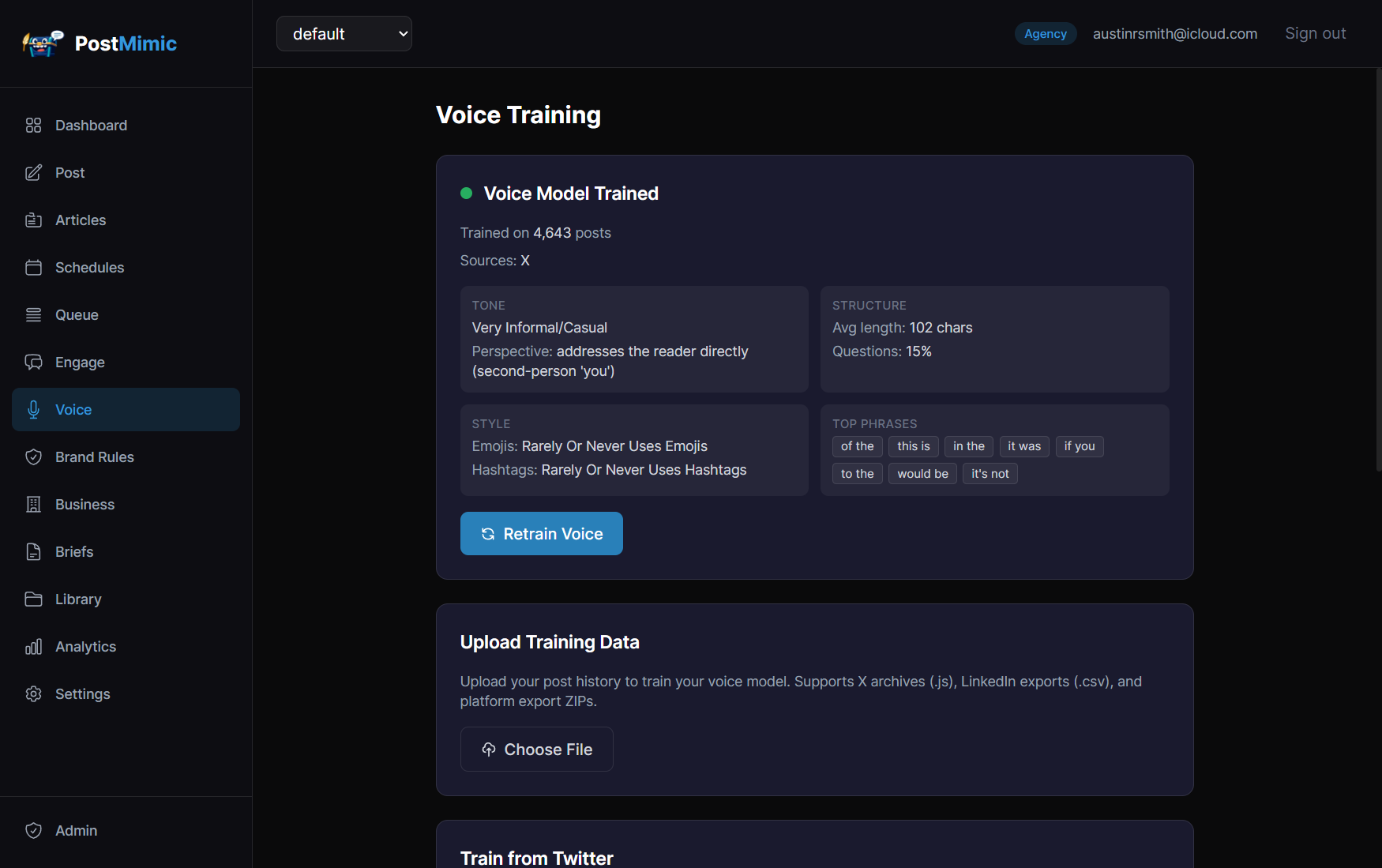Click the Sign out link
1382x868 pixels.
pos(1316,34)
